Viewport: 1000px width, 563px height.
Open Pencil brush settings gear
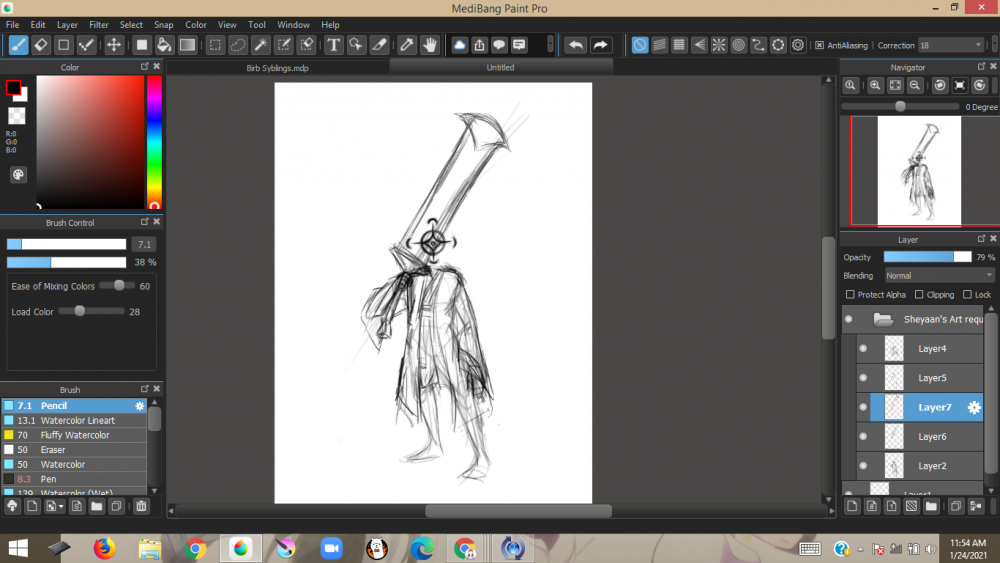pos(140,406)
